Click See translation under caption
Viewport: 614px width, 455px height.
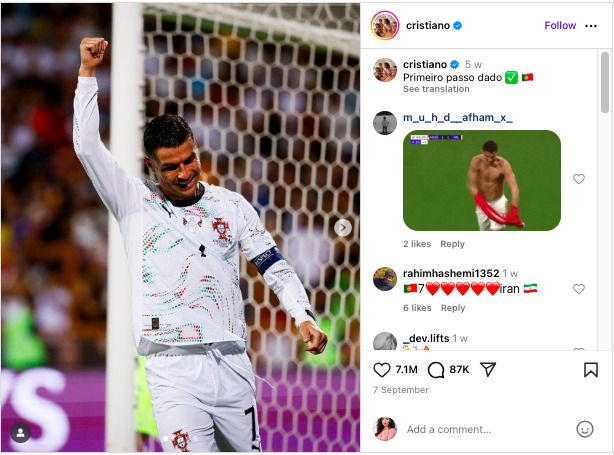point(436,89)
